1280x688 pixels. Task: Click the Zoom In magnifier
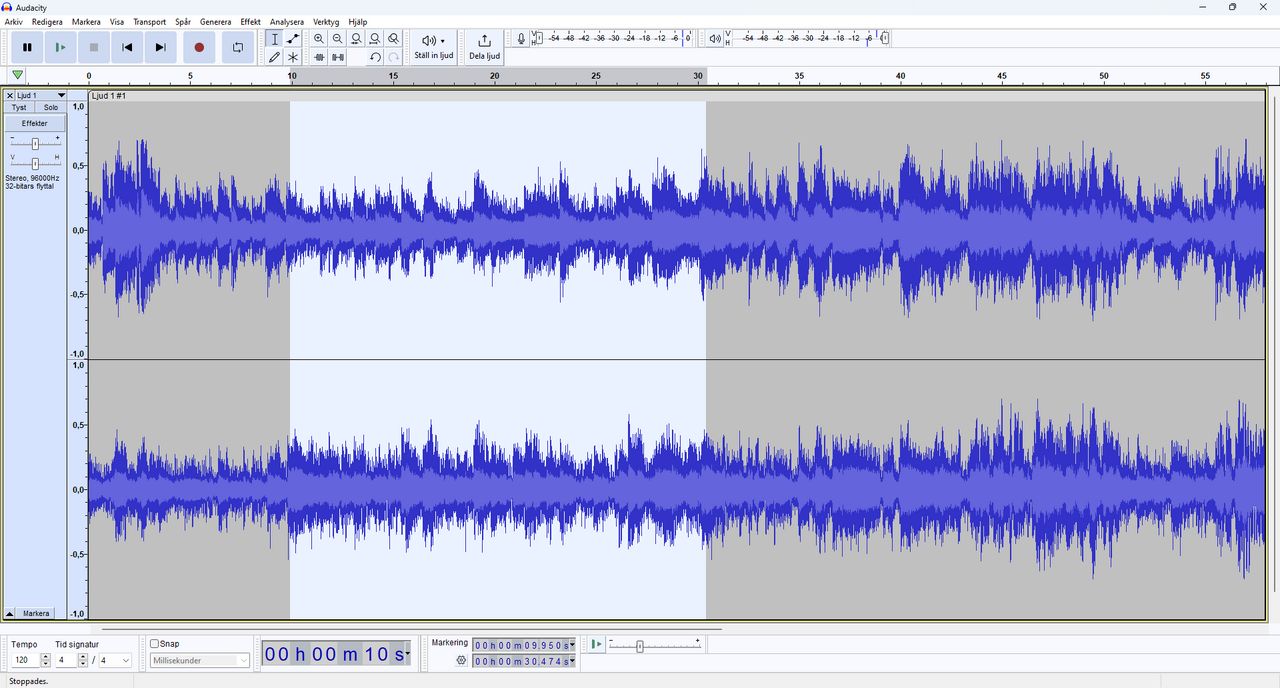pyautogui.click(x=319, y=39)
